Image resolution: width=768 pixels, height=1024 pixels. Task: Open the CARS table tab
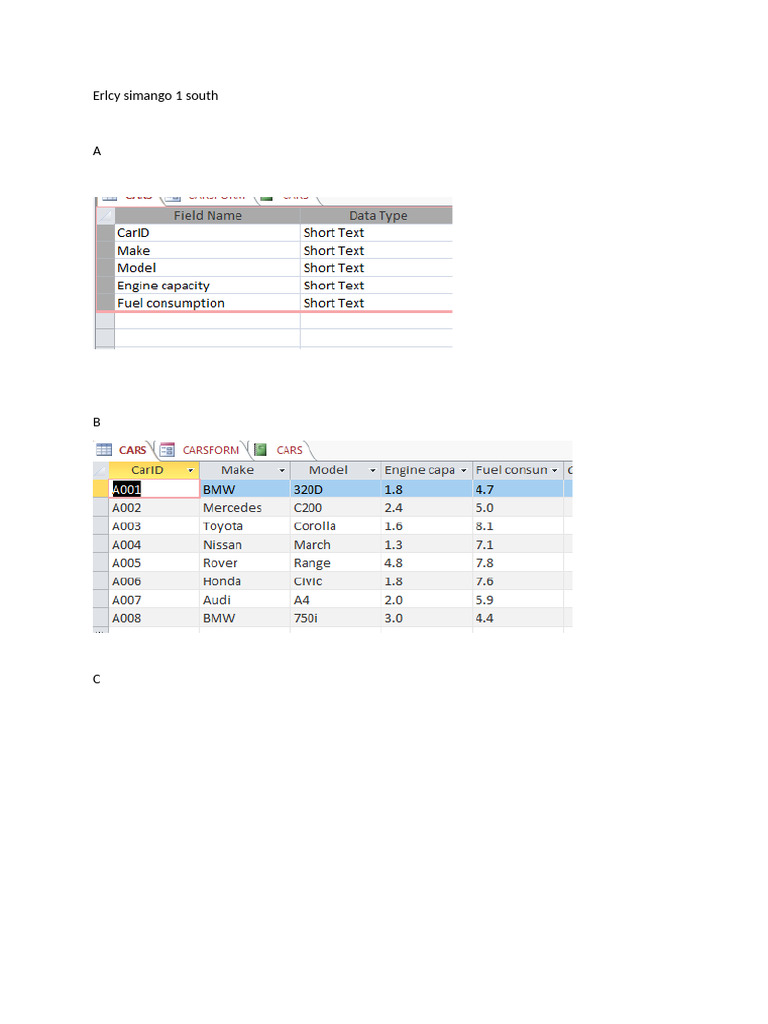coord(133,450)
